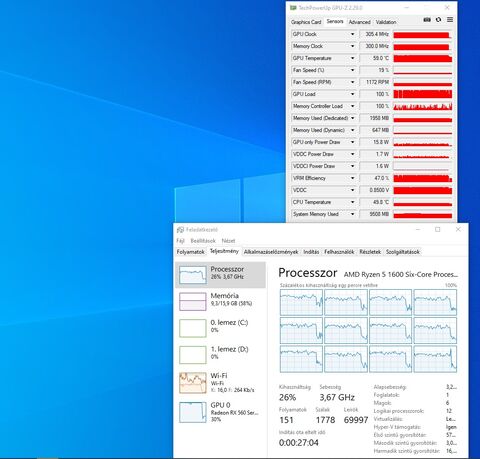480x459 pixels.
Task: Click the GPU Clock 305.4 MHz value
Action: point(375,34)
